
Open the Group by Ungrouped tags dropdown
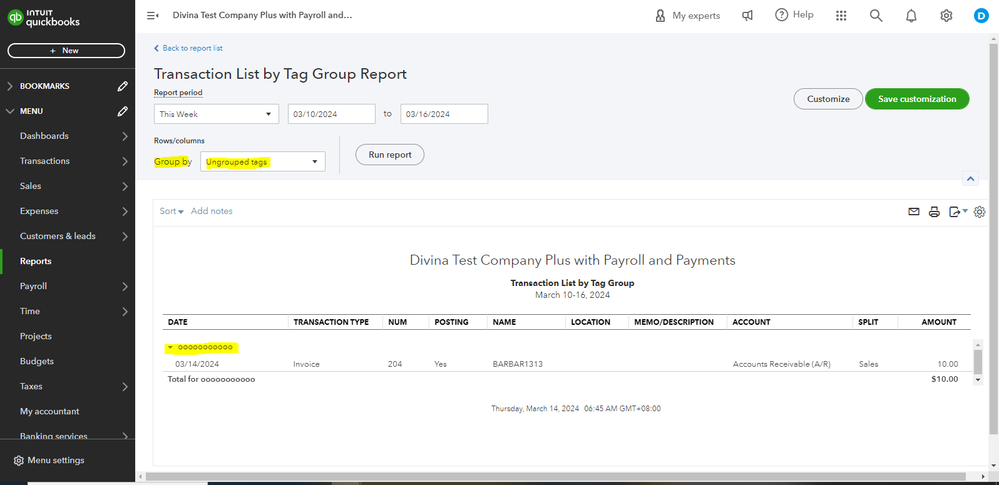pos(262,162)
